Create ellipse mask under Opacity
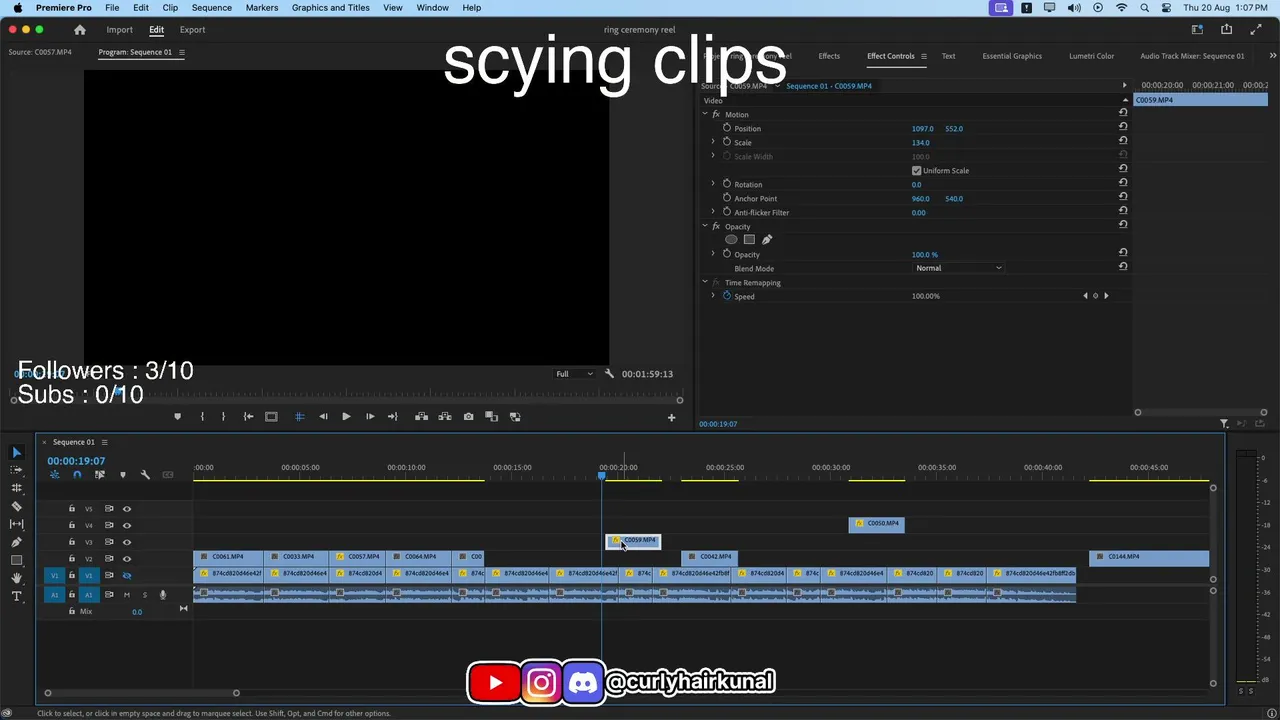1280x720 pixels. pos(731,240)
